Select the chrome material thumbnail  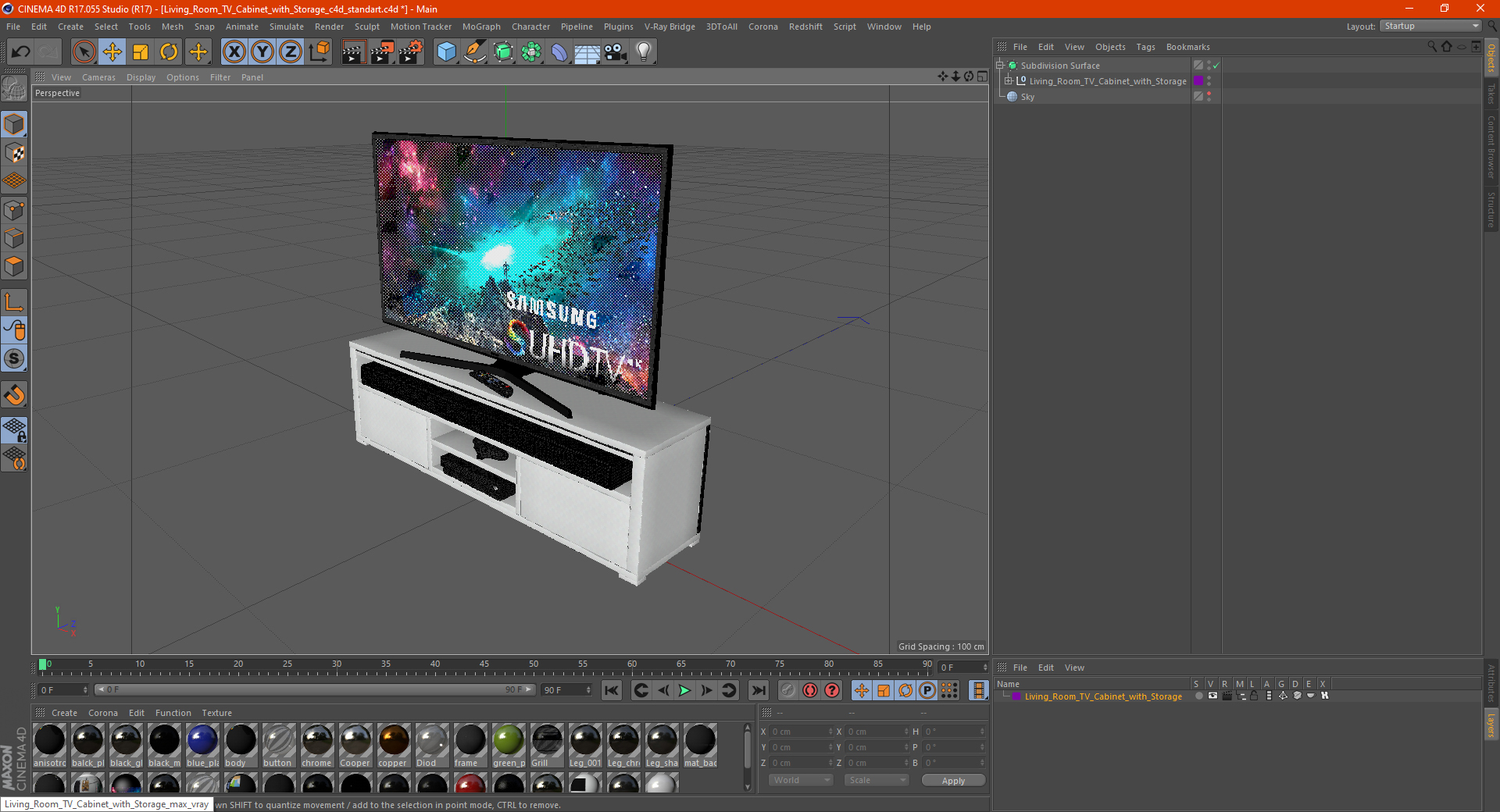(x=316, y=746)
